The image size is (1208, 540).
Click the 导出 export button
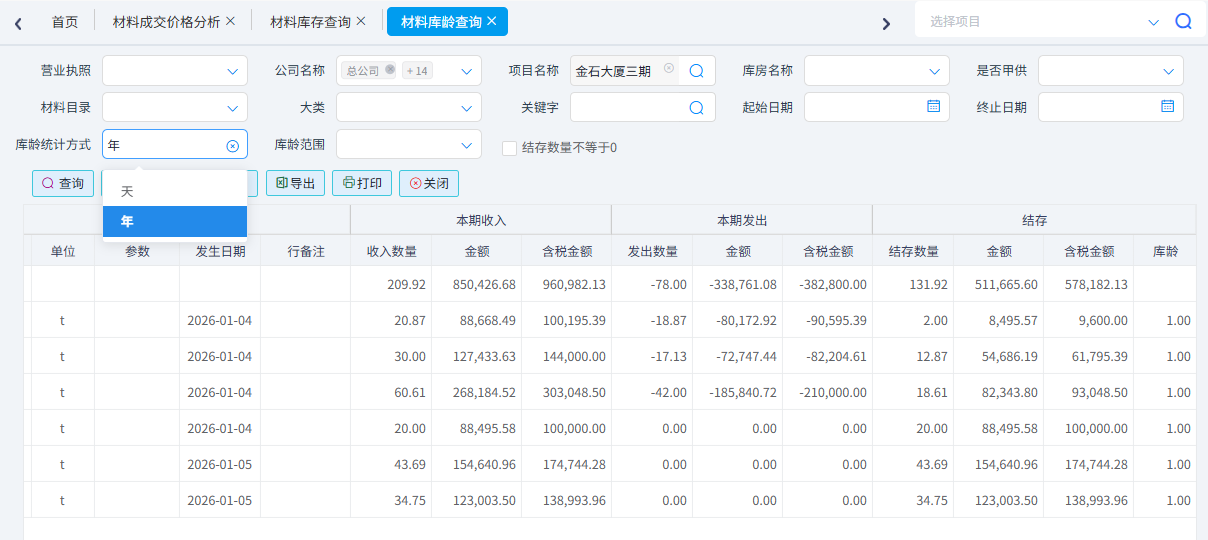point(295,184)
